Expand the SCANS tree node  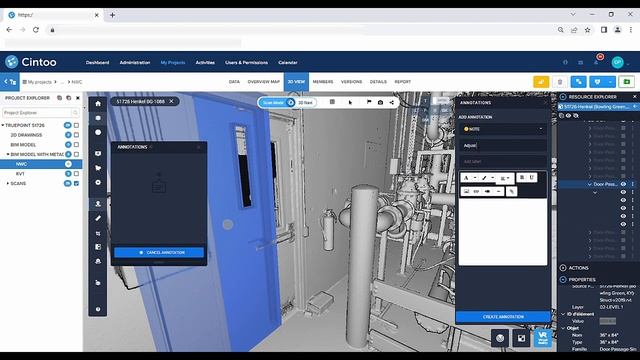coord(8,184)
